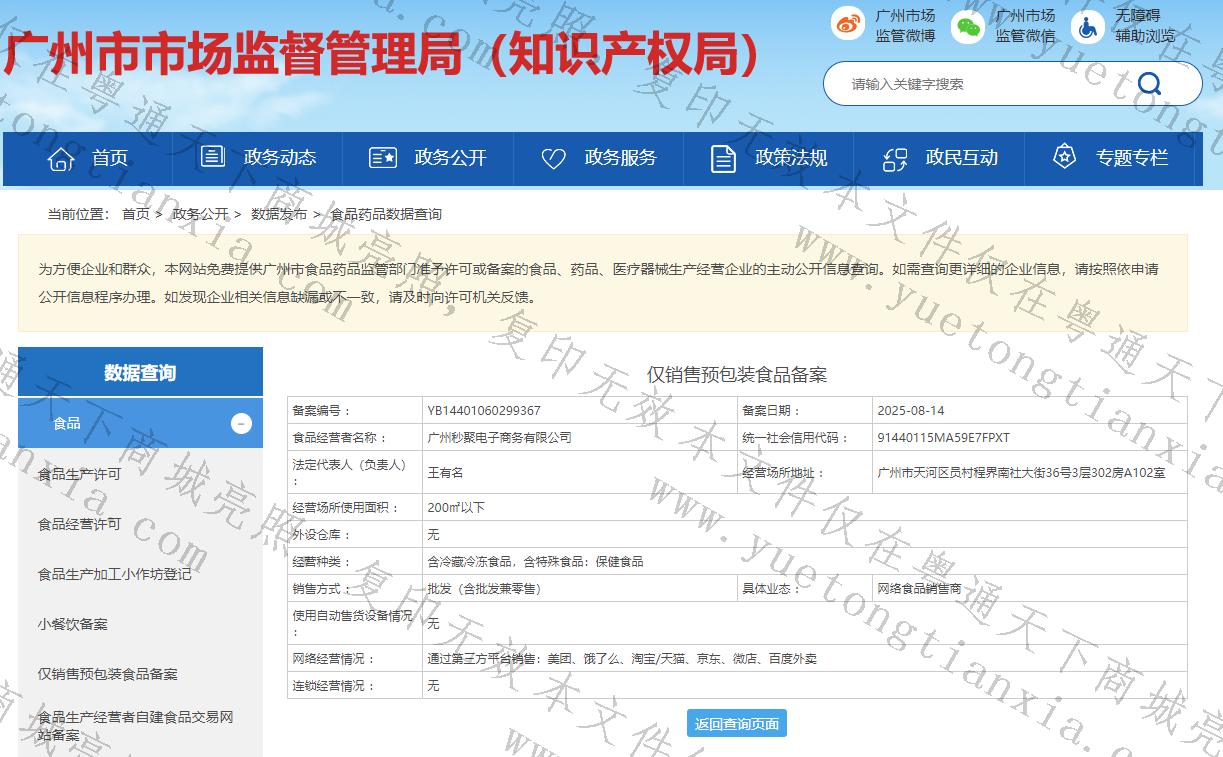The image size is (1223, 757).
Task: Collapse the 食品 section using minus icon
Action: click(x=241, y=423)
